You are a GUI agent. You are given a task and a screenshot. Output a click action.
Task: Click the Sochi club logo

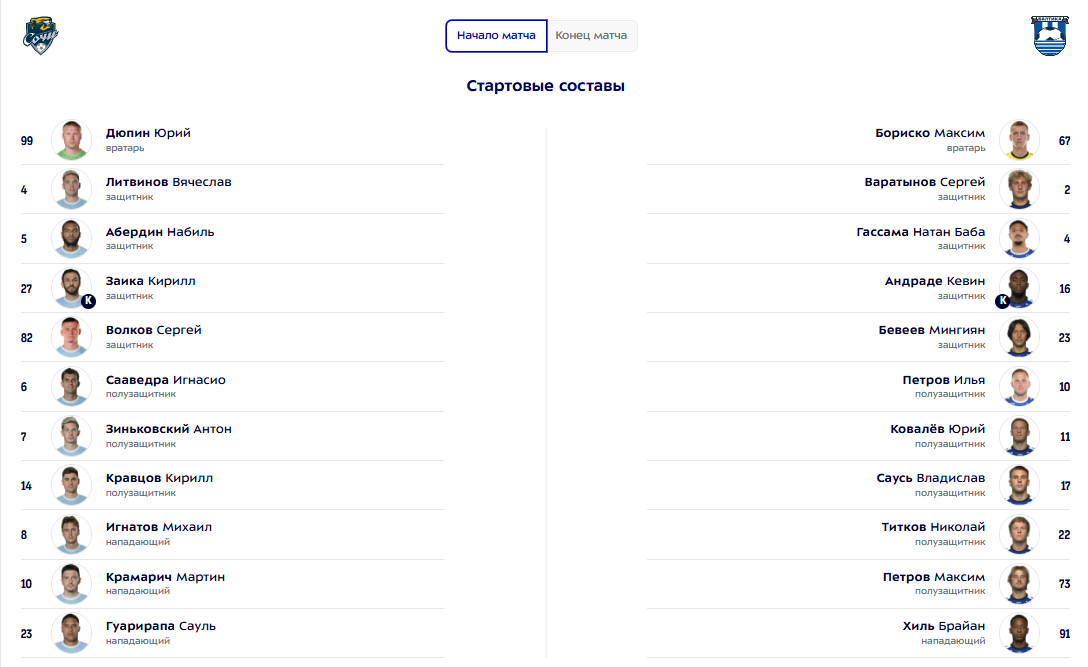coord(41,35)
